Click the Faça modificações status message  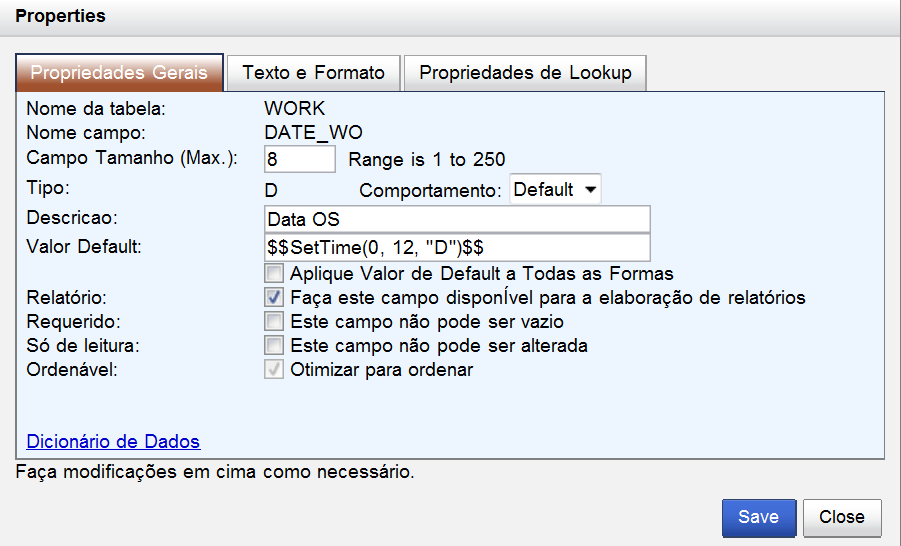pos(215,472)
